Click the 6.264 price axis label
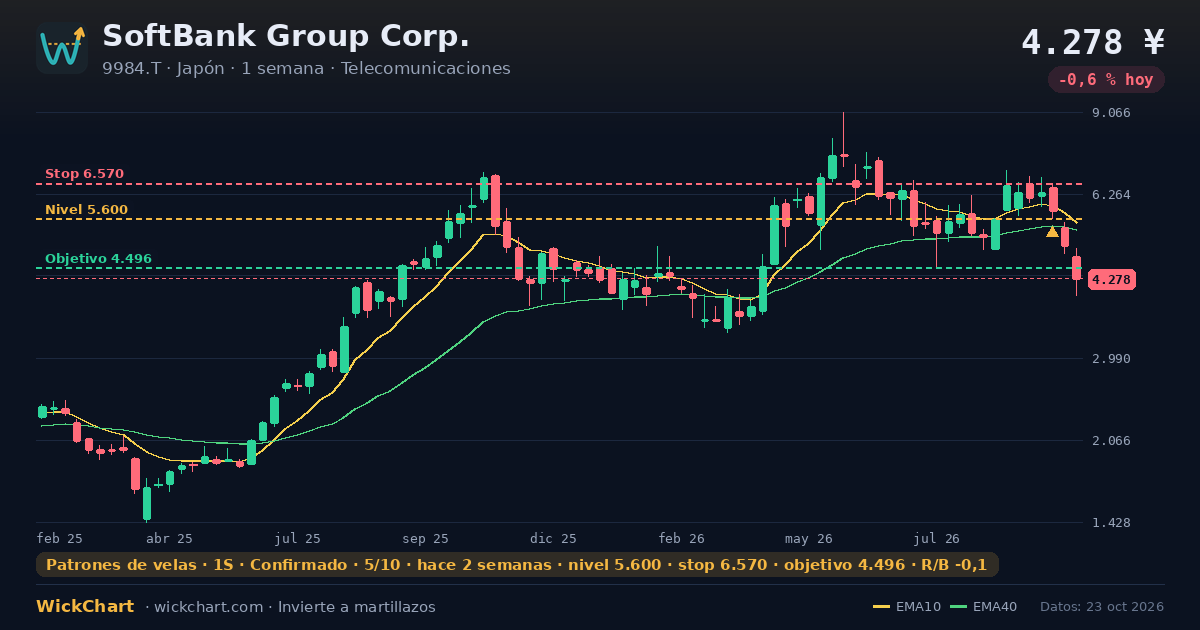This screenshot has height=630, width=1200. coord(1111,195)
